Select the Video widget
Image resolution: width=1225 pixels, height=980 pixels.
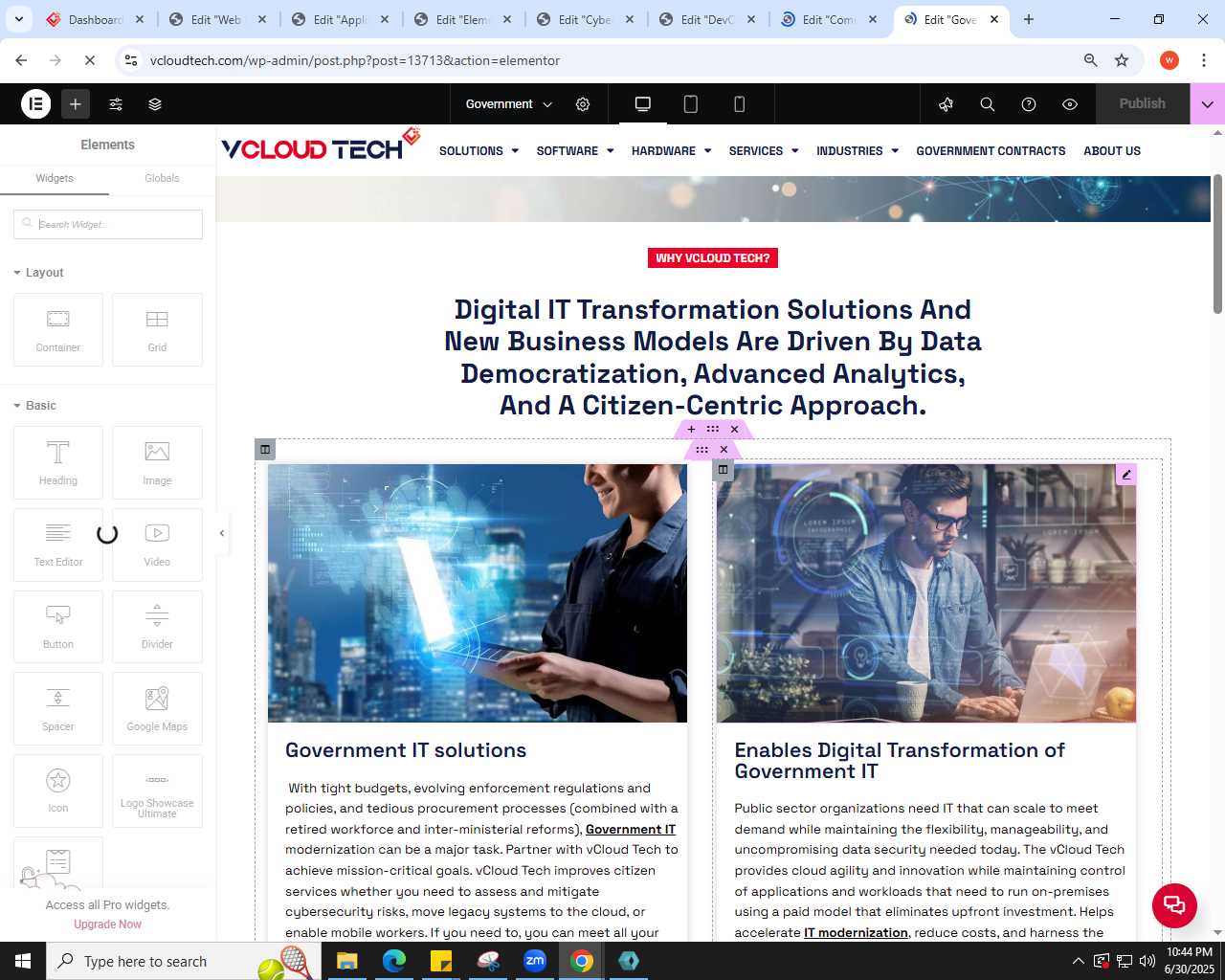157,545
